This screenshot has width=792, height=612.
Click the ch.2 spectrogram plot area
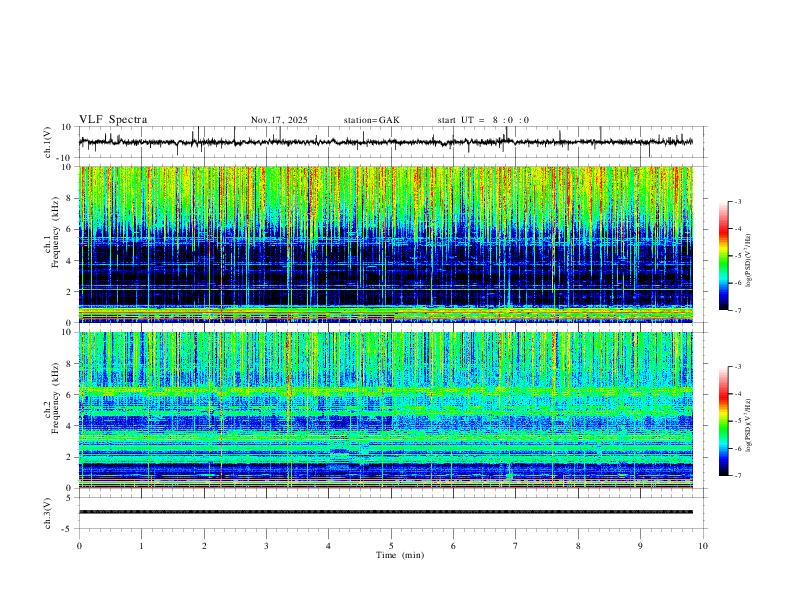click(x=386, y=410)
